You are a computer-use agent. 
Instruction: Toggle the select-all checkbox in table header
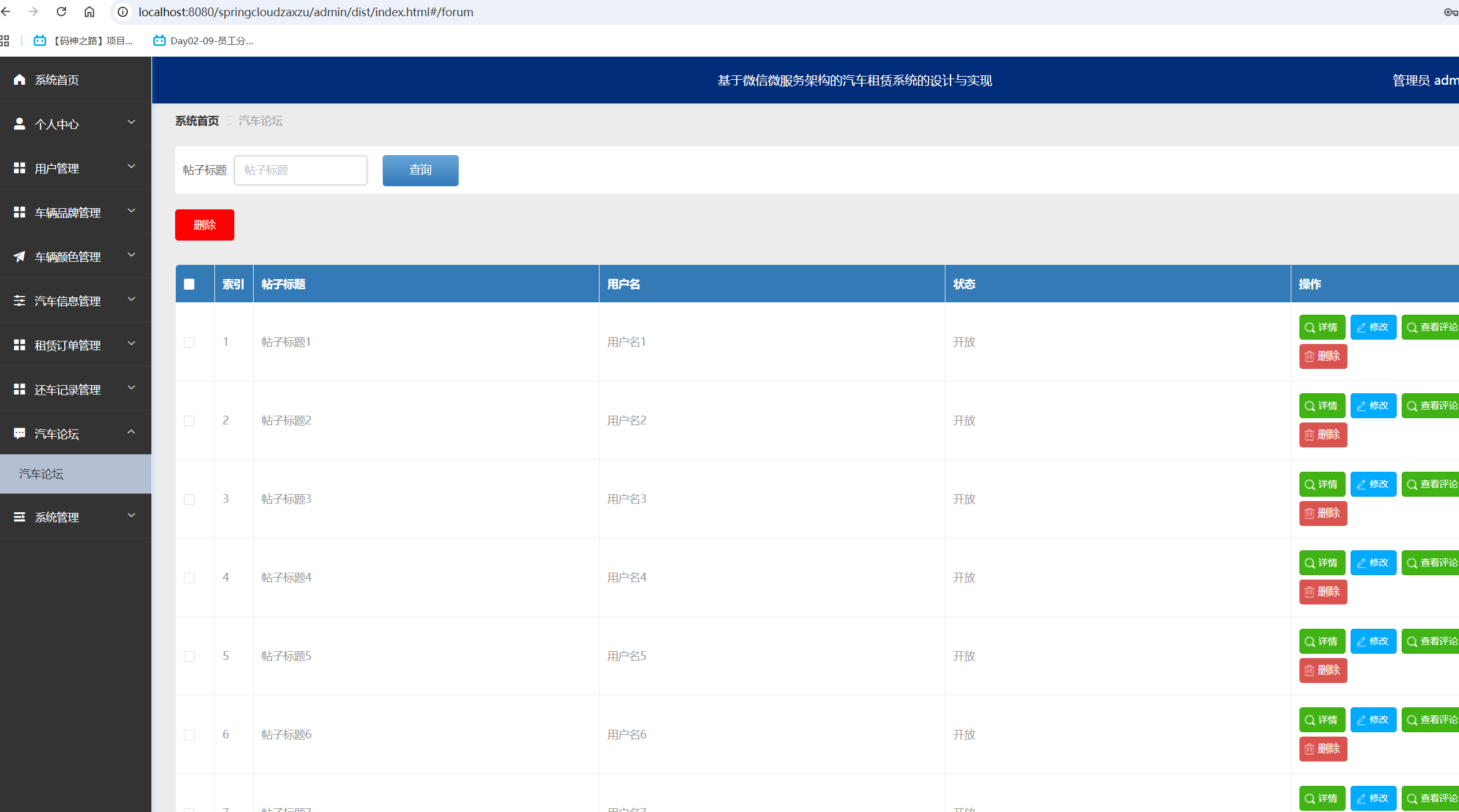[x=189, y=284]
